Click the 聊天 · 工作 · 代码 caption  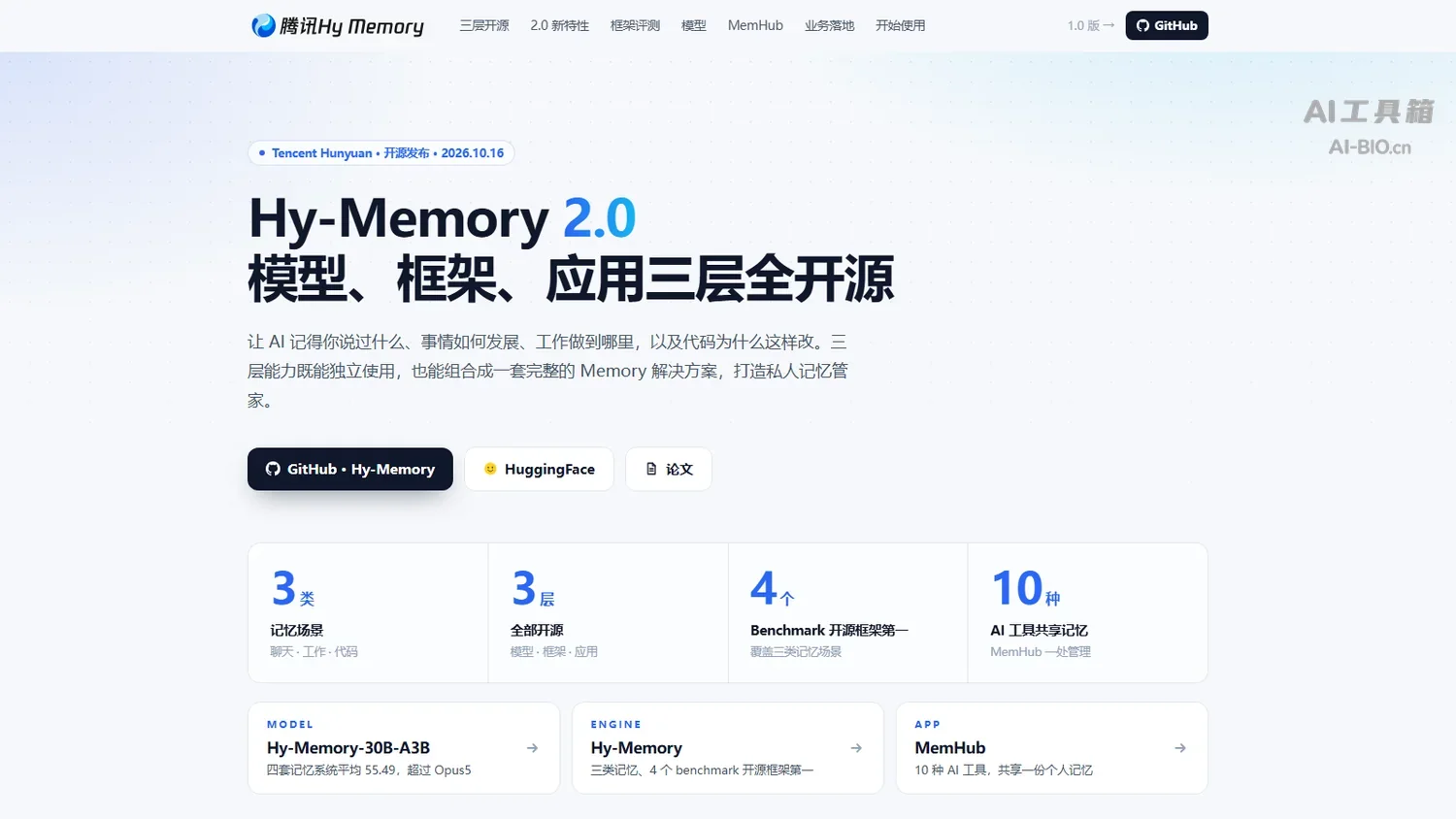tap(314, 652)
